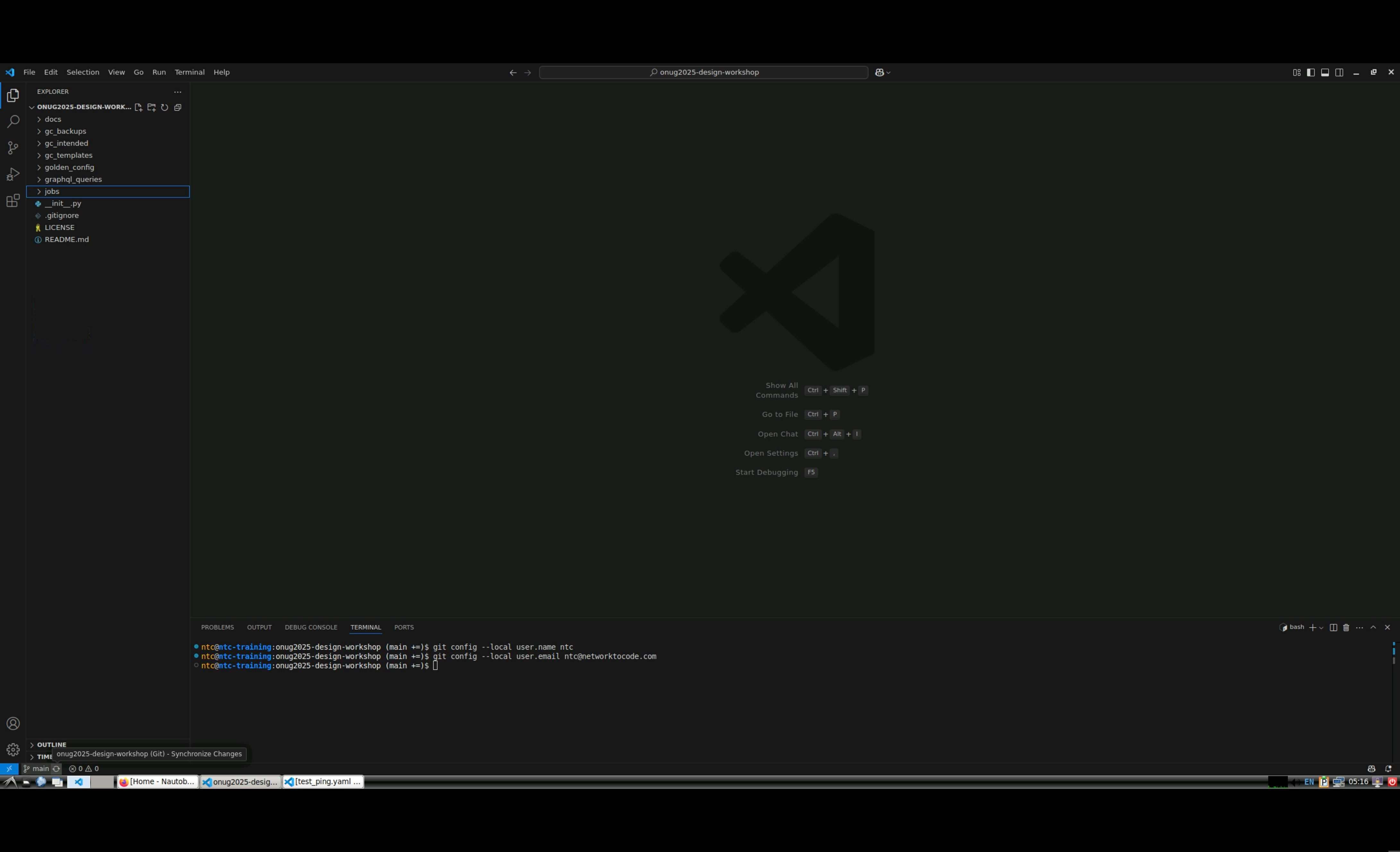
Task: Open the Source Control view
Action: pyautogui.click(x=13, y=148)
